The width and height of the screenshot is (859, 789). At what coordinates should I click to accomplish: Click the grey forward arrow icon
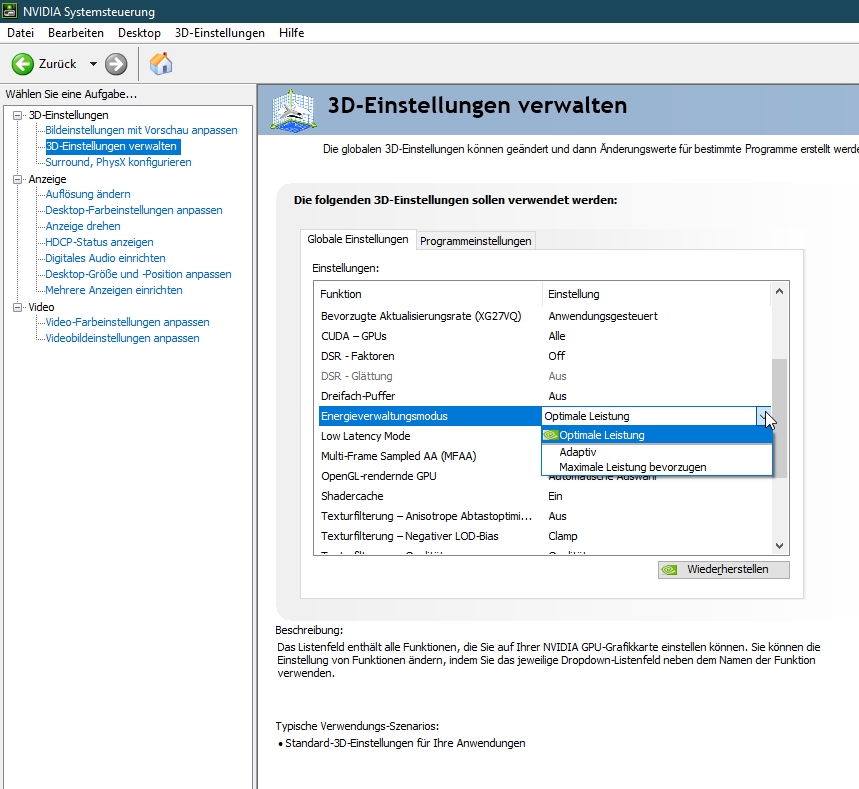coord(116,64)
